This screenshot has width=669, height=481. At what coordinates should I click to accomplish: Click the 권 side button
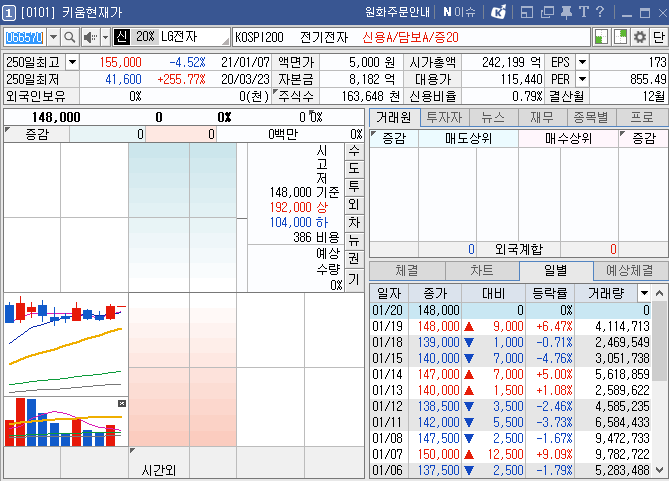[x=354, y=258]
